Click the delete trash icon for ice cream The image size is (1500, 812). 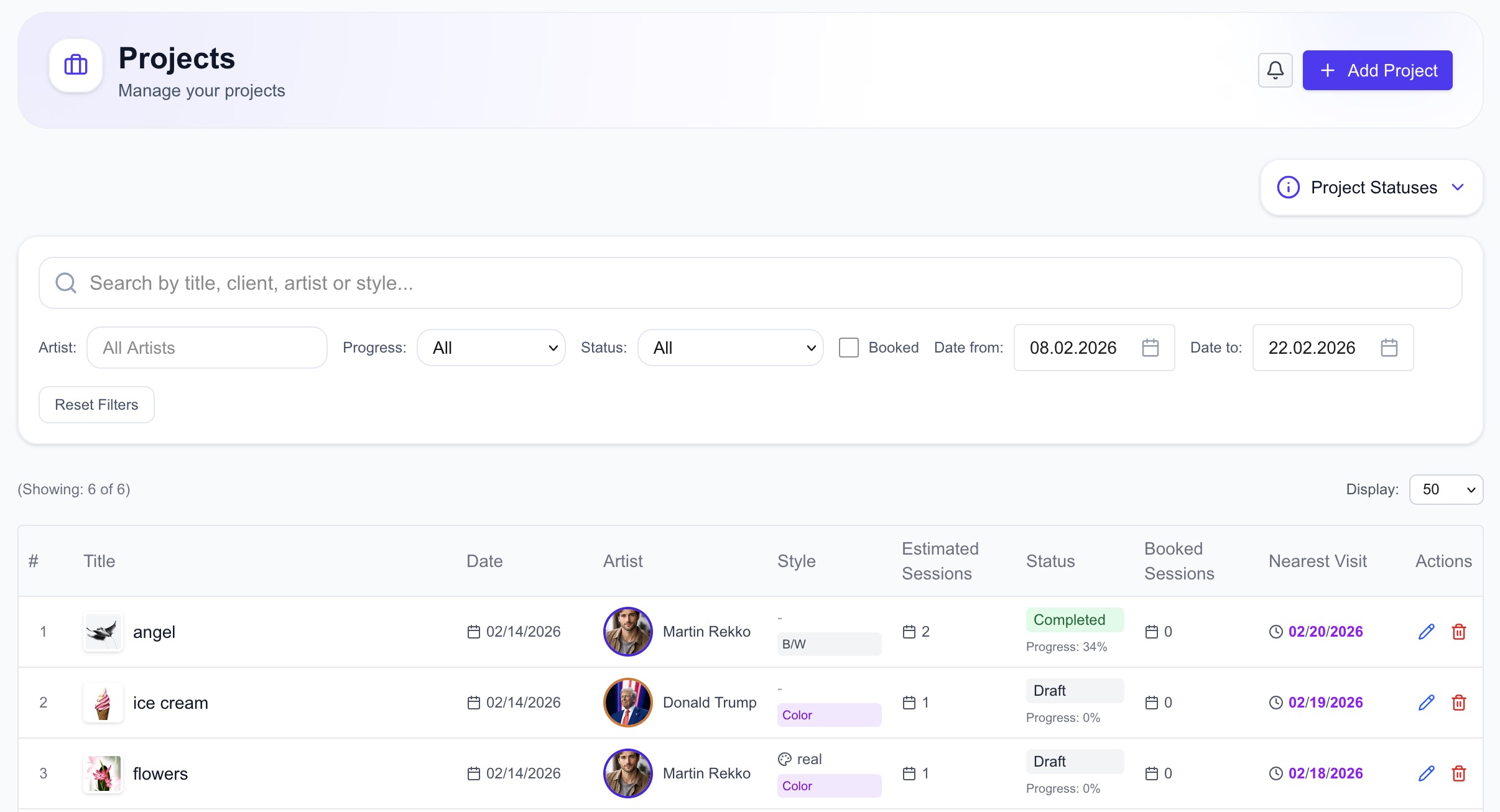coord(1460,702)
